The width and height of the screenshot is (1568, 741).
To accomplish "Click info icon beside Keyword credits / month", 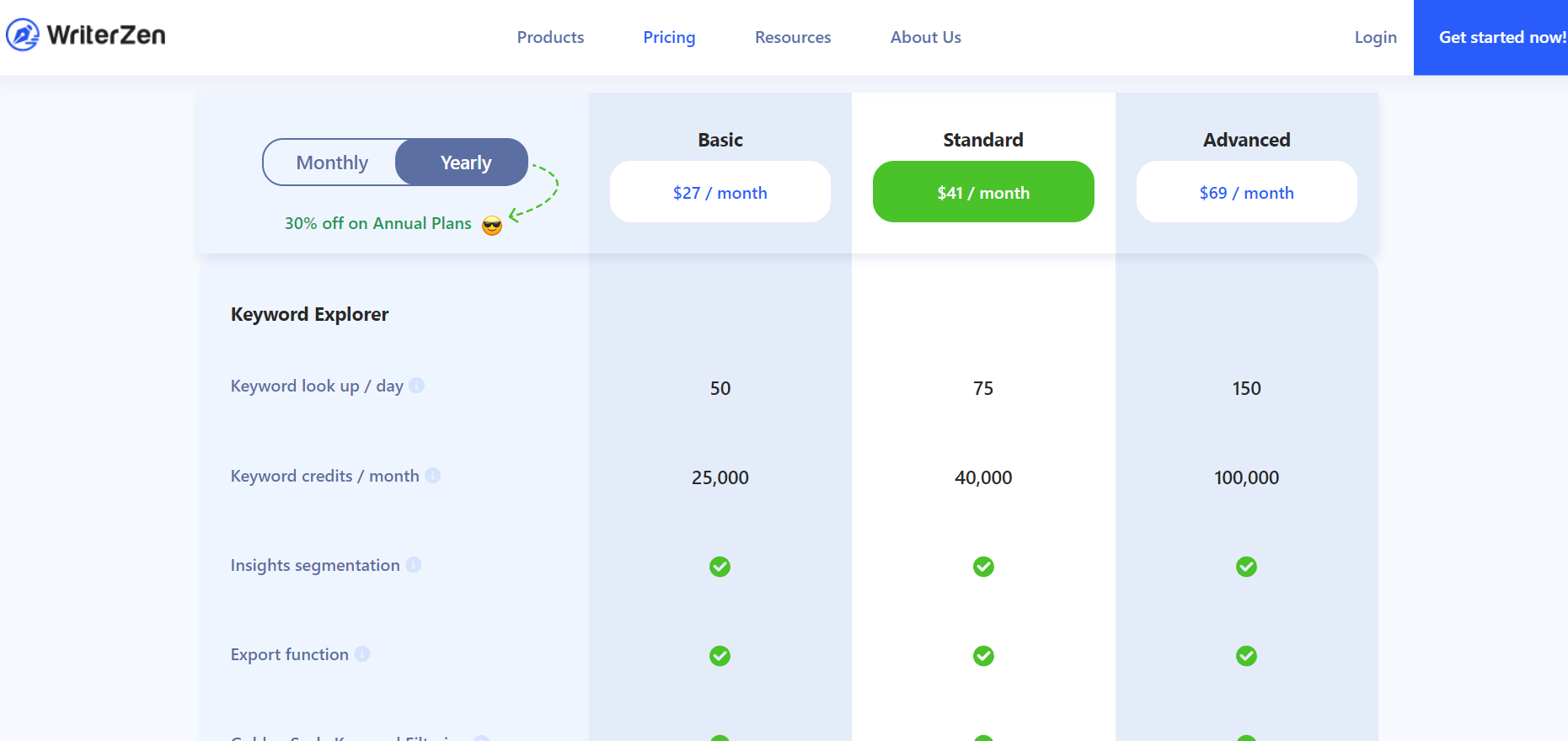I will [x=432, y=476].
